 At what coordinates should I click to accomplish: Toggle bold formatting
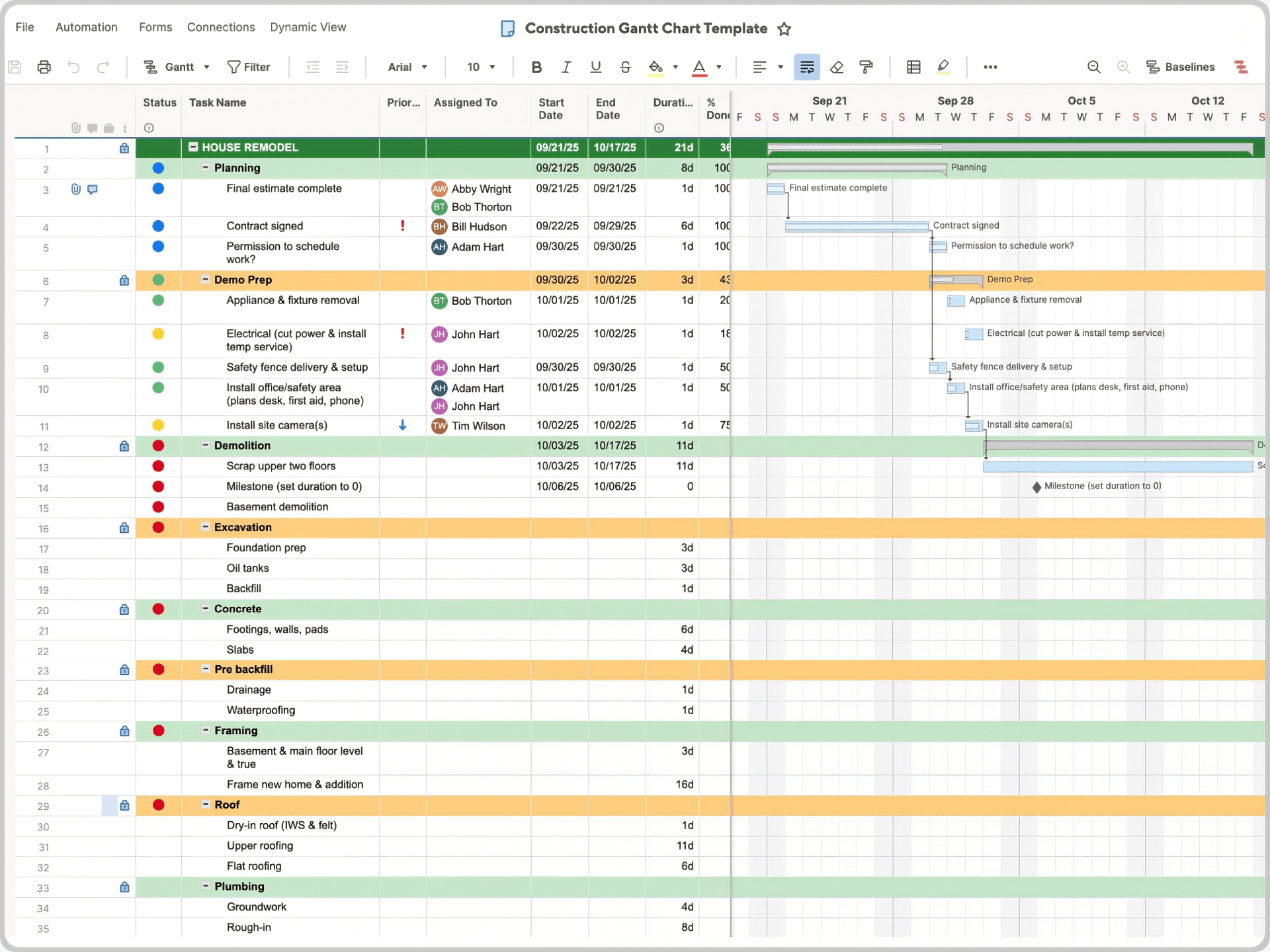(x=536, y=67)
